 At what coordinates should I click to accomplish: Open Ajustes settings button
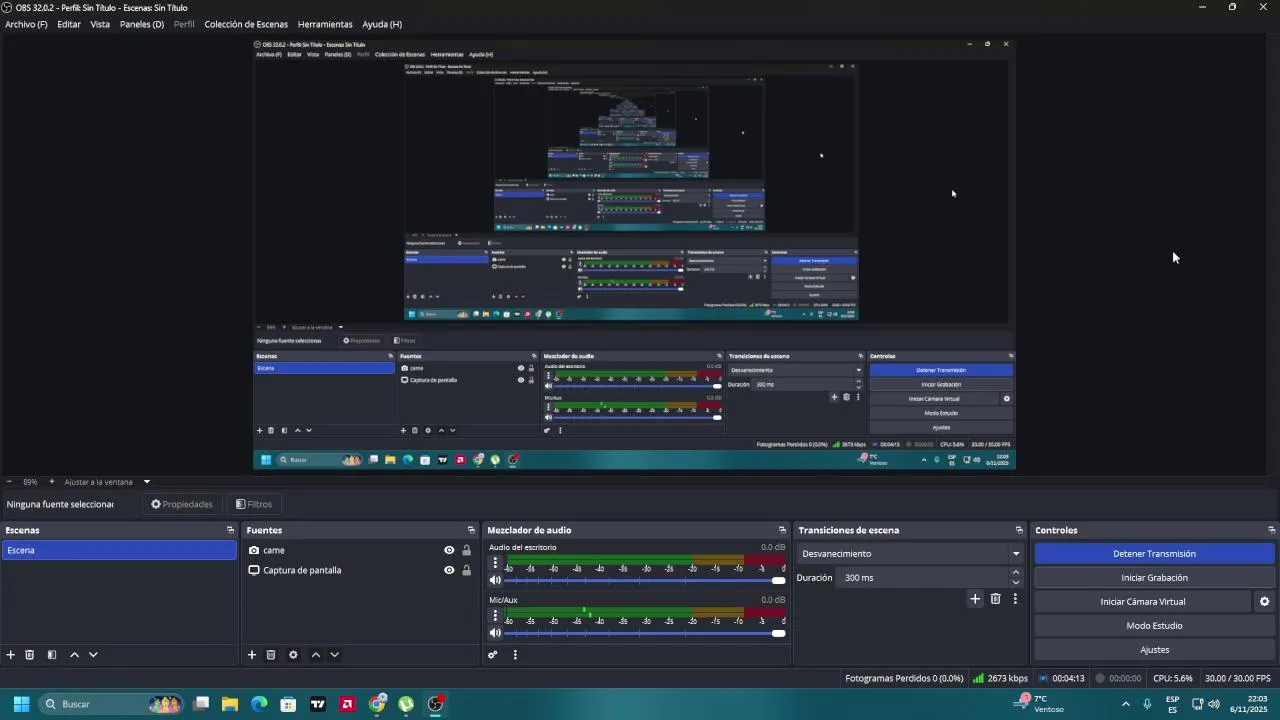point(1154,650)
